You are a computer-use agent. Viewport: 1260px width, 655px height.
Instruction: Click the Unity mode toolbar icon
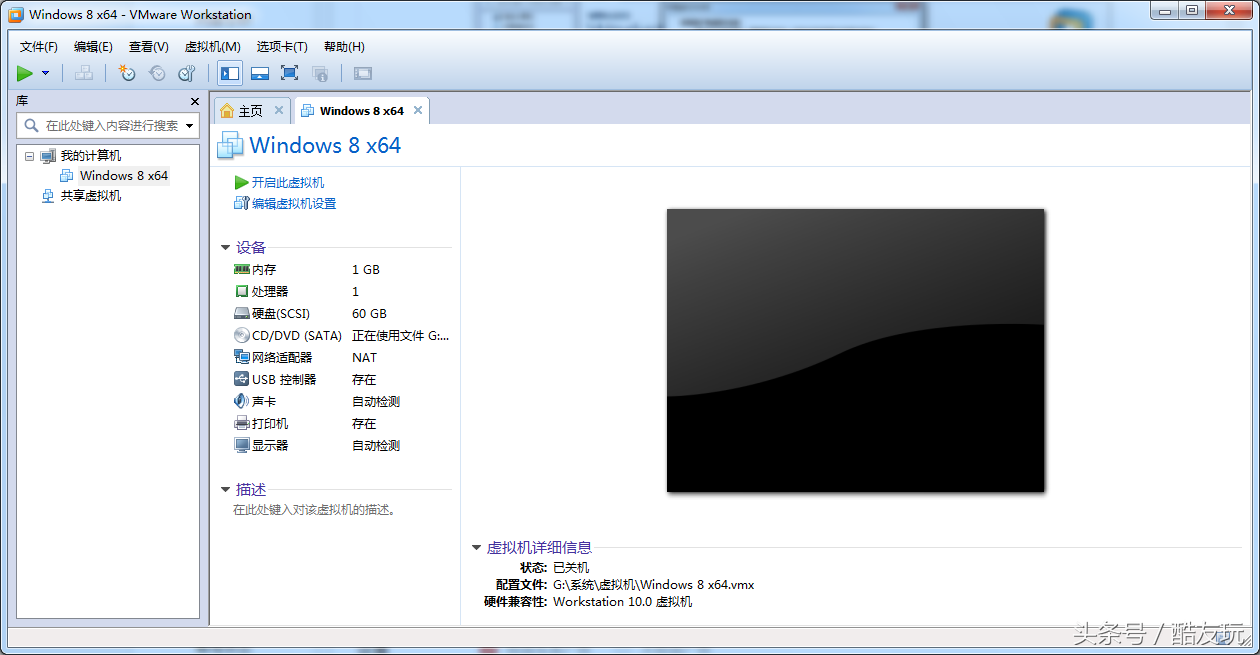point(320,73)
